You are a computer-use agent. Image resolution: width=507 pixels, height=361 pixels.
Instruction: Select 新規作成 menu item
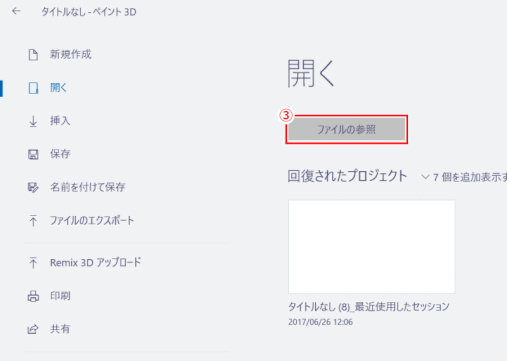click(x=70, y=54)
